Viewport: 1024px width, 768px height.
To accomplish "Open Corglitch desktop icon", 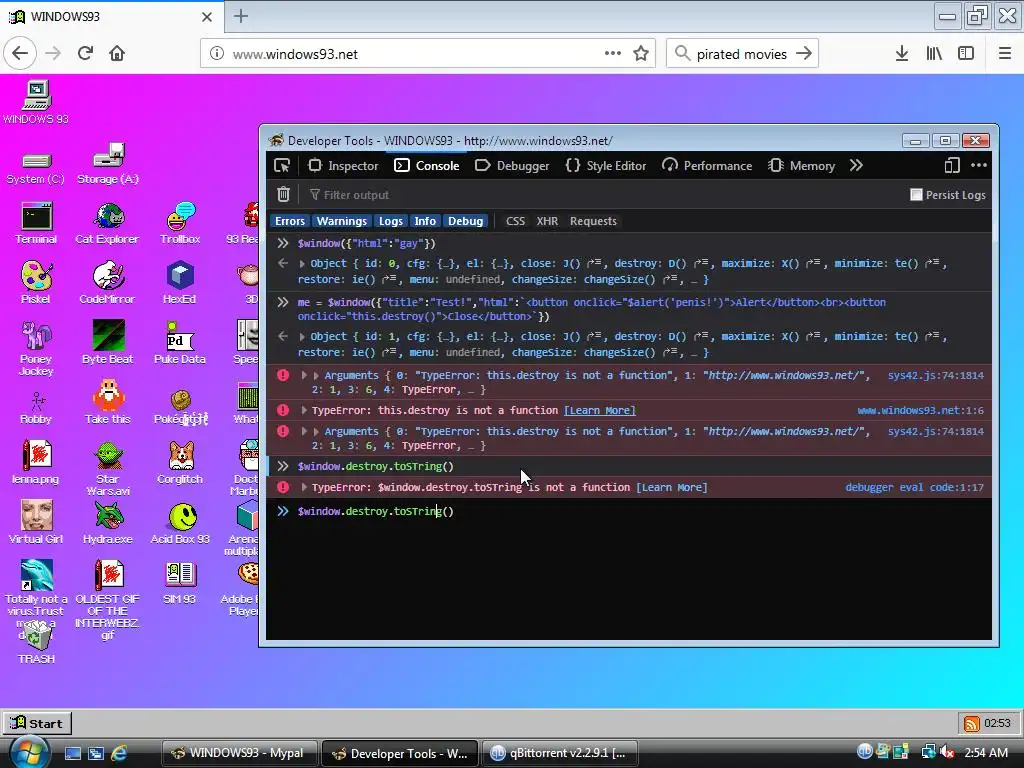I will pyautogui.click(x=180, y=463).
